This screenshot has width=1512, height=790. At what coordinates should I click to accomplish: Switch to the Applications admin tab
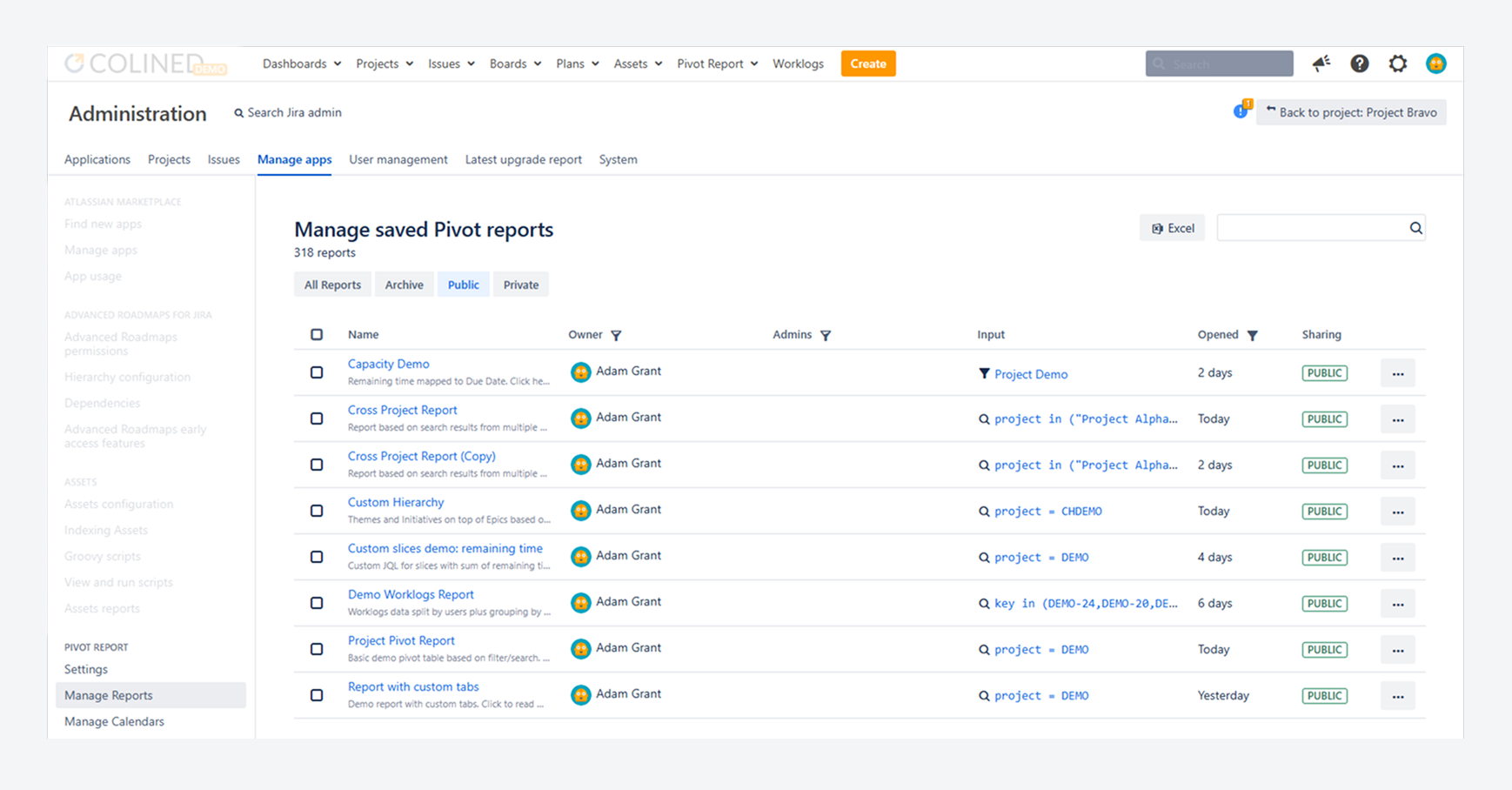pos(97,159)
